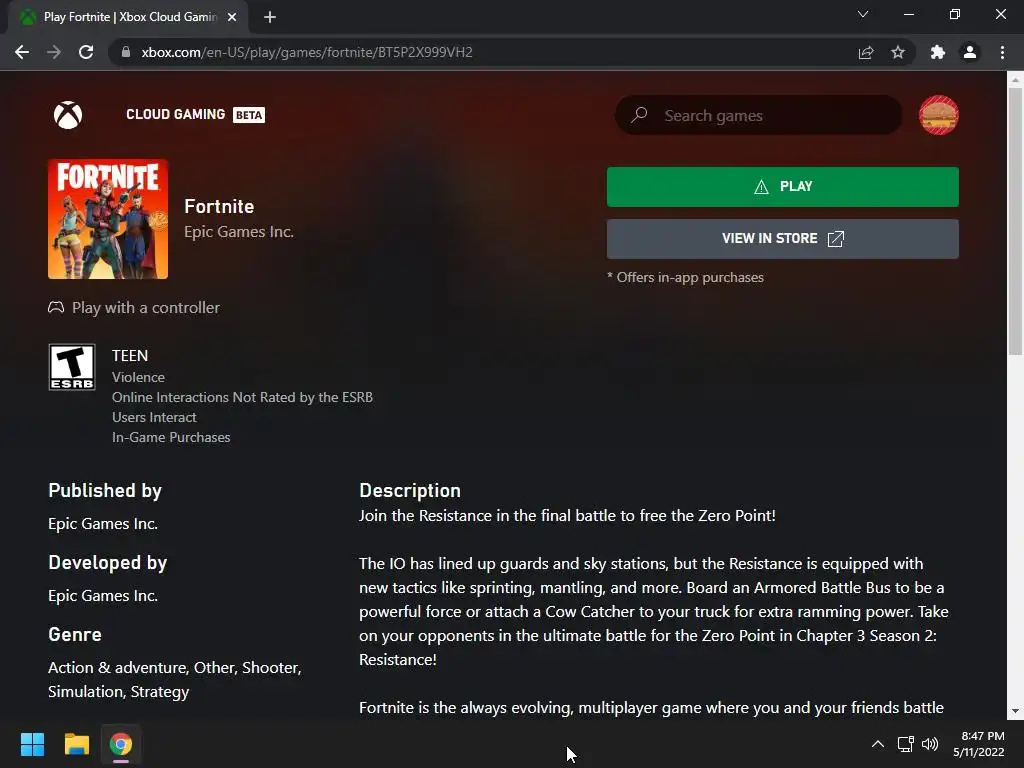Click the search magnifier icon
Viewport: 1024px width, 768px height.
coord(639,115)
